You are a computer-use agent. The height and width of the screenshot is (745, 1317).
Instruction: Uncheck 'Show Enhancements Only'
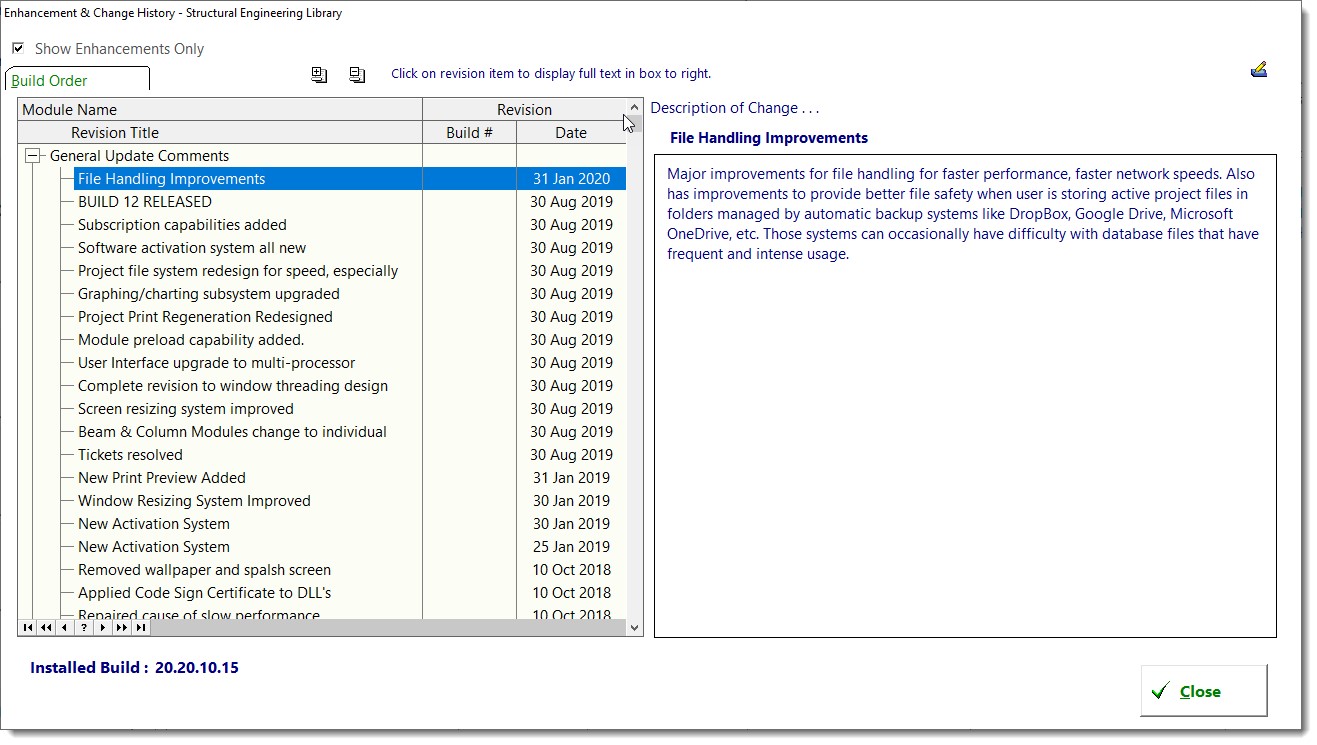(17, 48)
